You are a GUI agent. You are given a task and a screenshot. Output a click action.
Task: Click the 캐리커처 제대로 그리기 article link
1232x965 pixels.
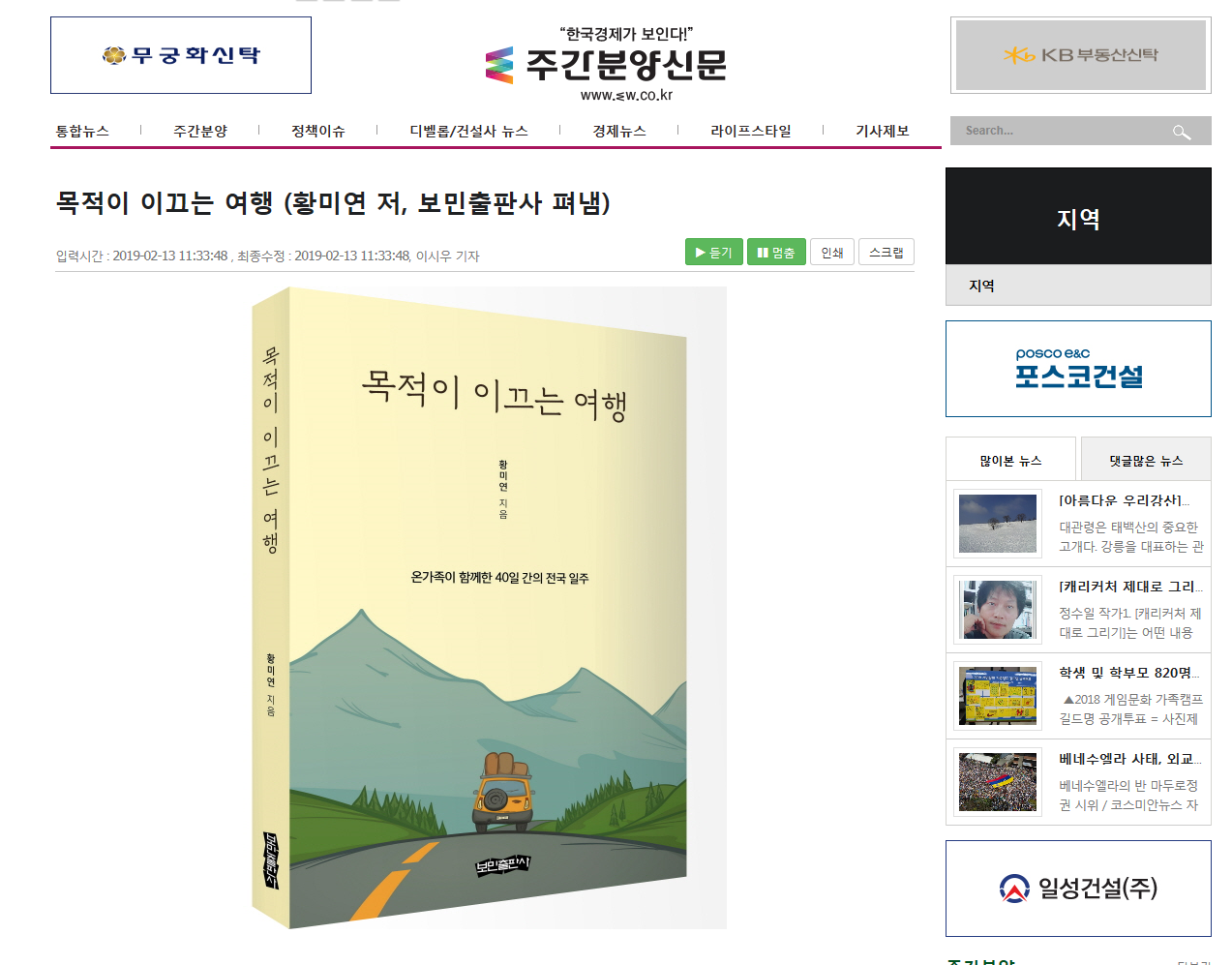[1130, 587]
